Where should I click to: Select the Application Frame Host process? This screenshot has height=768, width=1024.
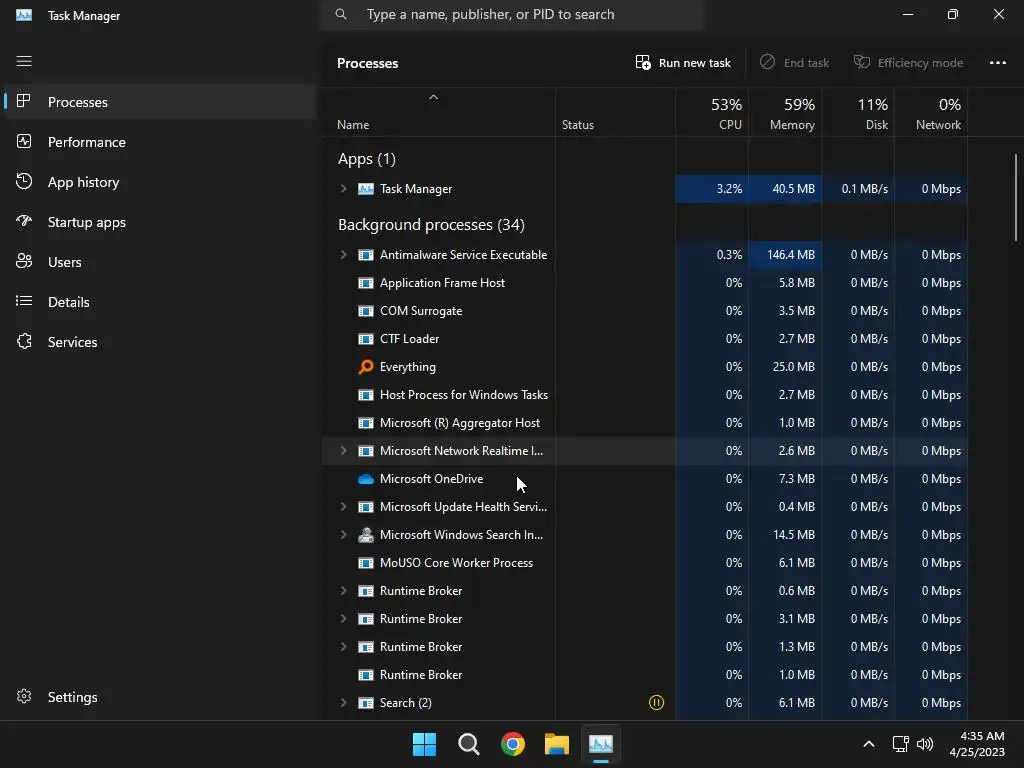pos(645,283)
